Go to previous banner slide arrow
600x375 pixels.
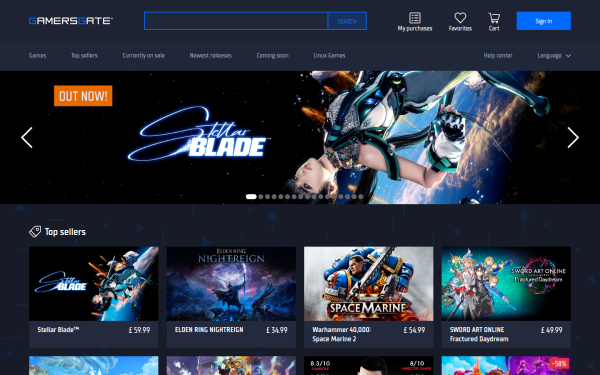pos(27,137)
